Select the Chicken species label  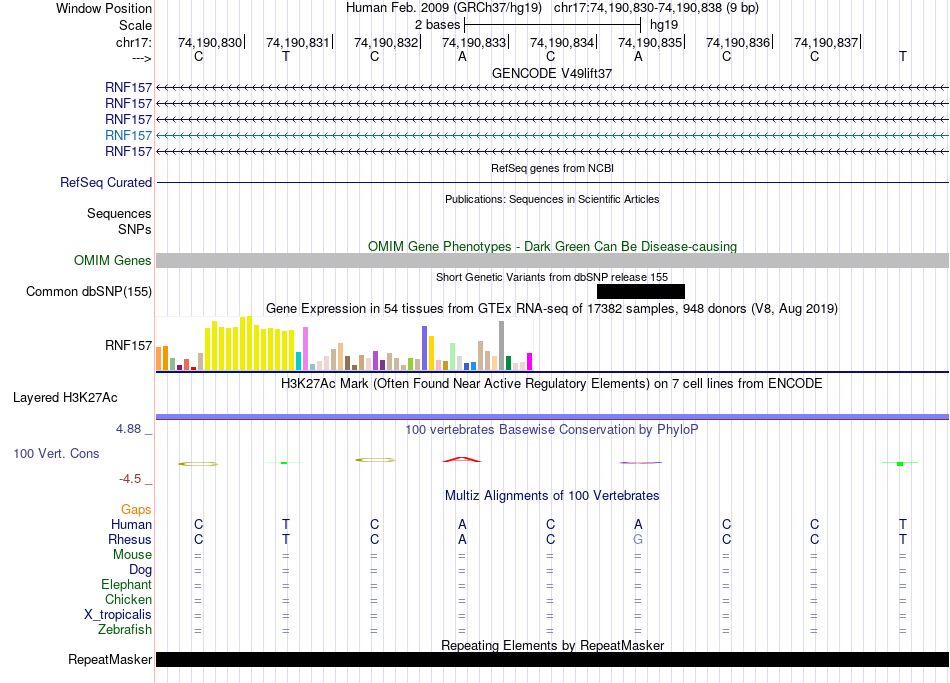coord(128,599)
